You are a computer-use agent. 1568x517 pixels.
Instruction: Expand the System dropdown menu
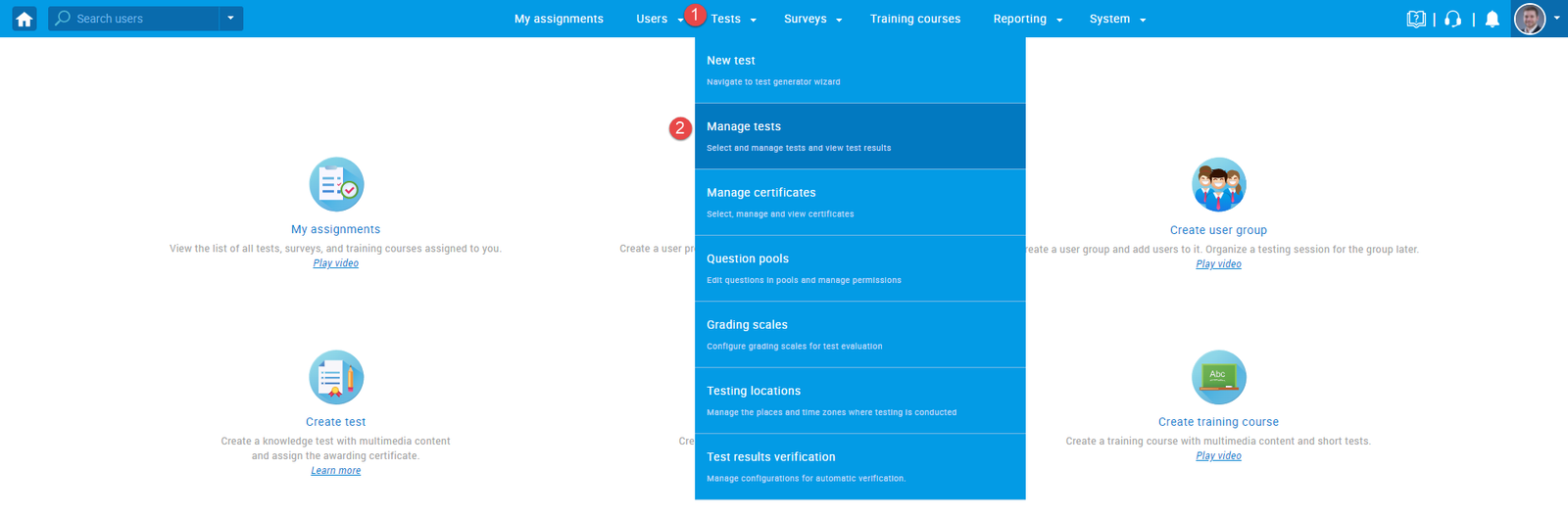[1117, 19]
